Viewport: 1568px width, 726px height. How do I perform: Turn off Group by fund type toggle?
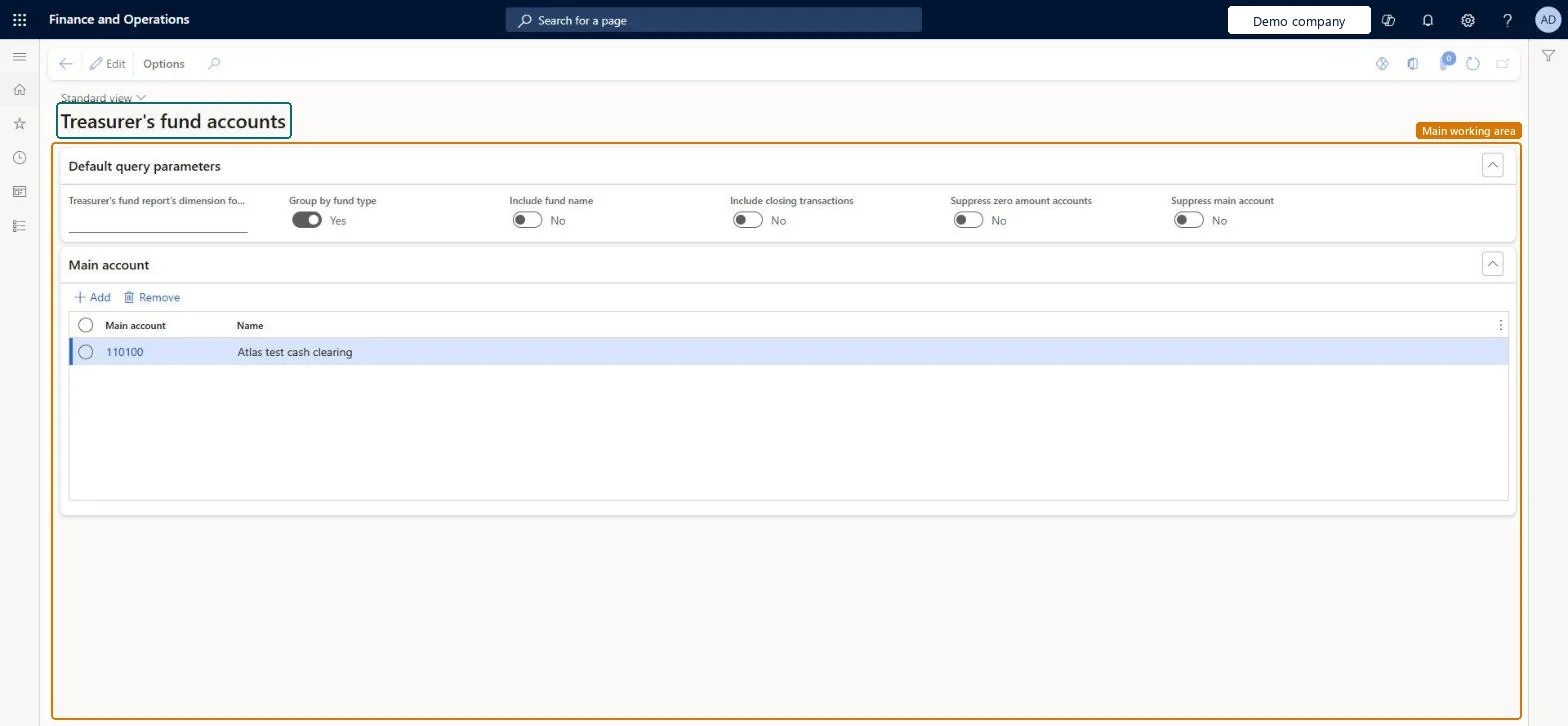tap(307, 220)
